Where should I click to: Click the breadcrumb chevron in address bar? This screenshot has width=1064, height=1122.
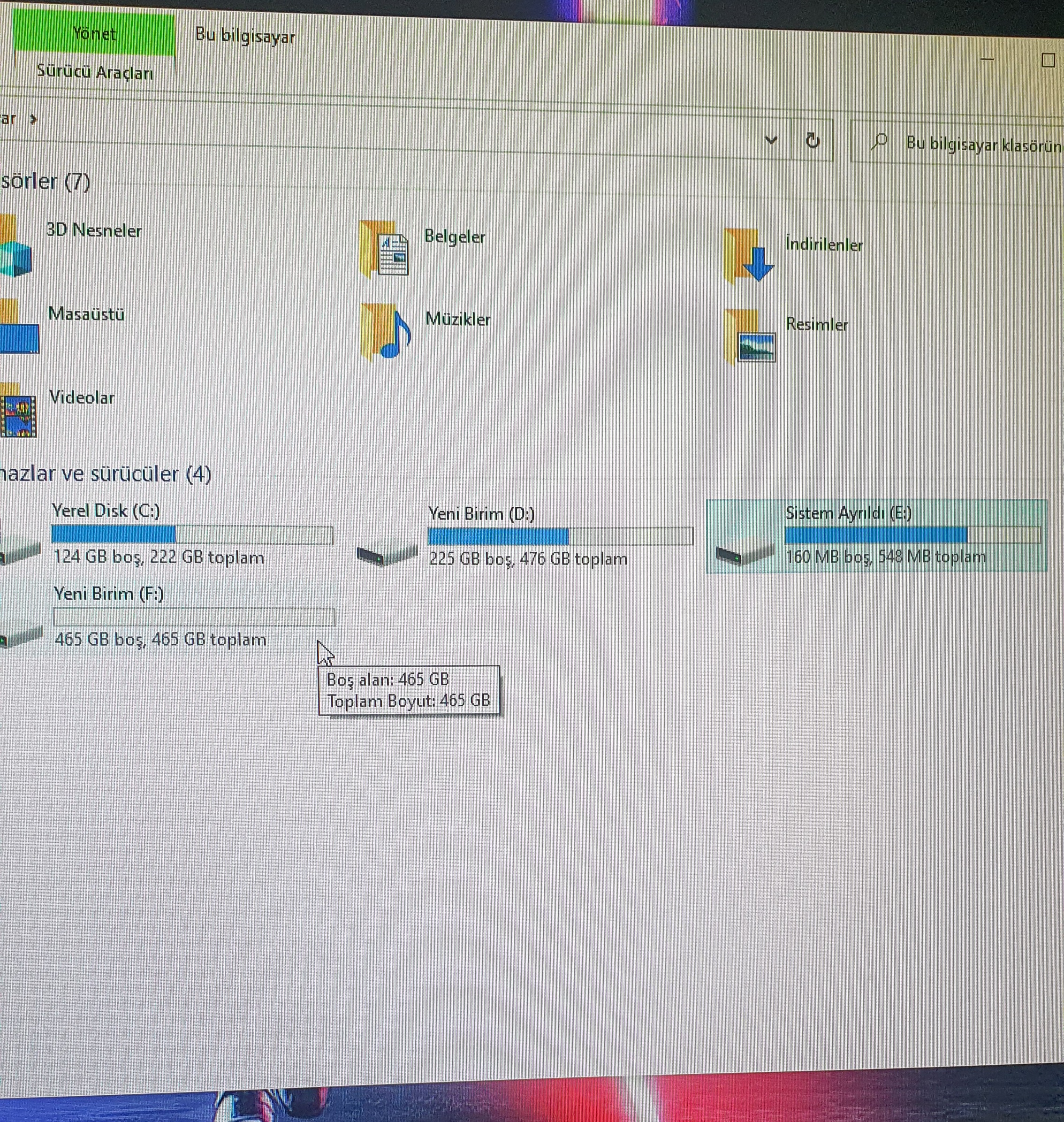(33, 119)
